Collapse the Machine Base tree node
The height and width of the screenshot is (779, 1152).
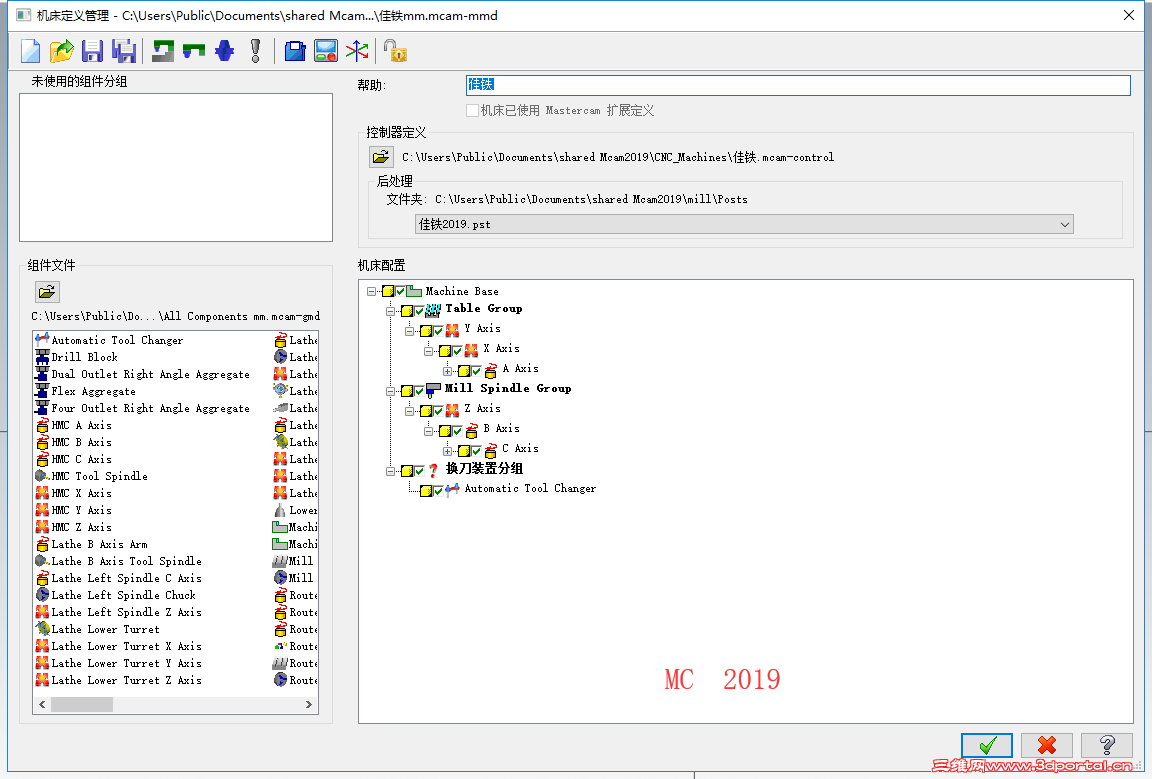372,291
